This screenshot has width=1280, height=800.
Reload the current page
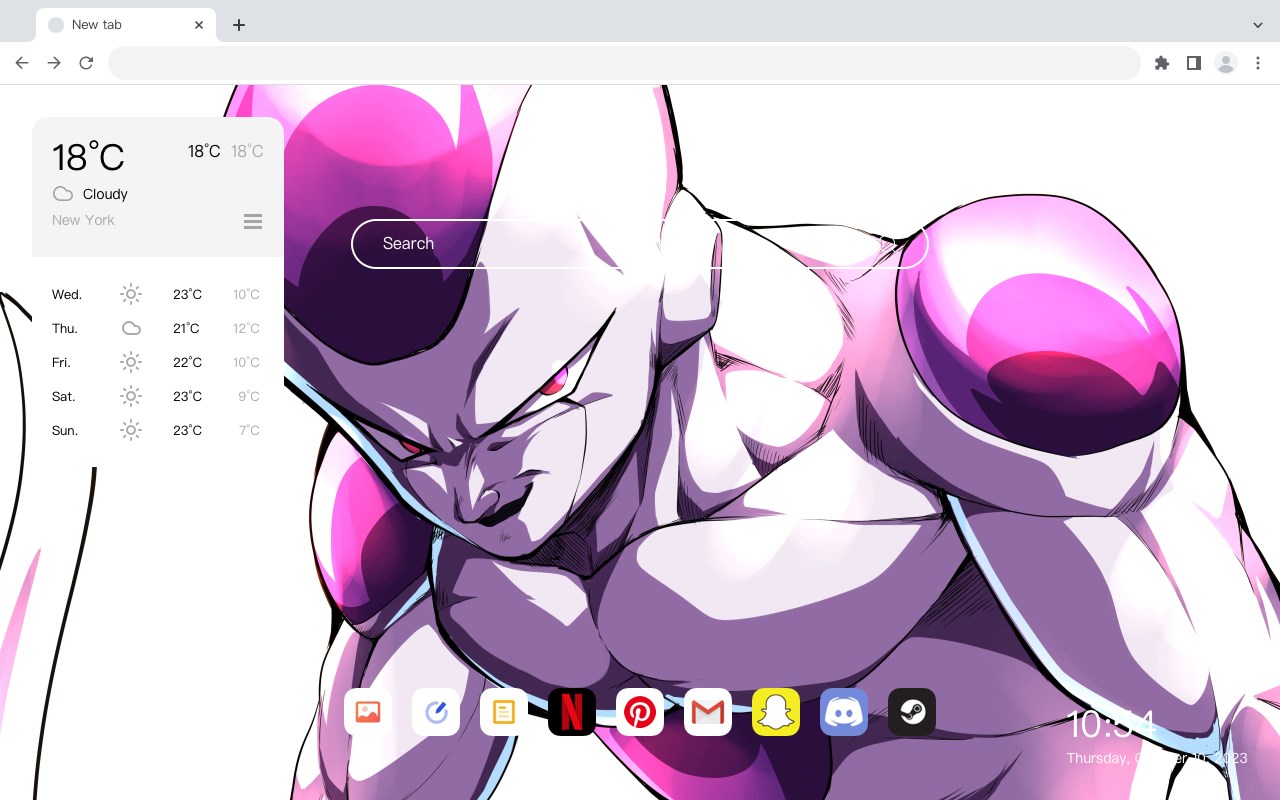tap(86, 63)
